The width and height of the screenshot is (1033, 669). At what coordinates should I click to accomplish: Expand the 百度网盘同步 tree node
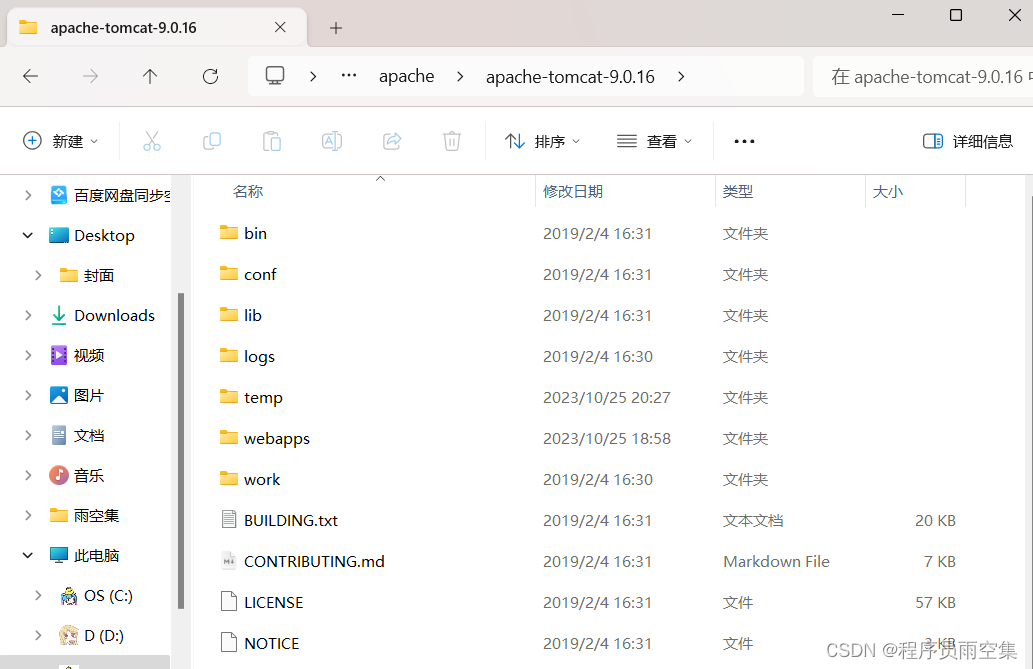pos(28,195)
